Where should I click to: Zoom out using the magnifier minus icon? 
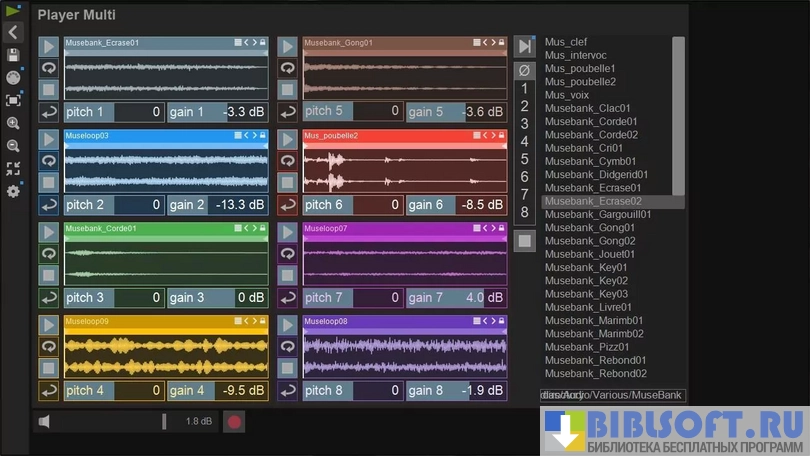(13, 146)
